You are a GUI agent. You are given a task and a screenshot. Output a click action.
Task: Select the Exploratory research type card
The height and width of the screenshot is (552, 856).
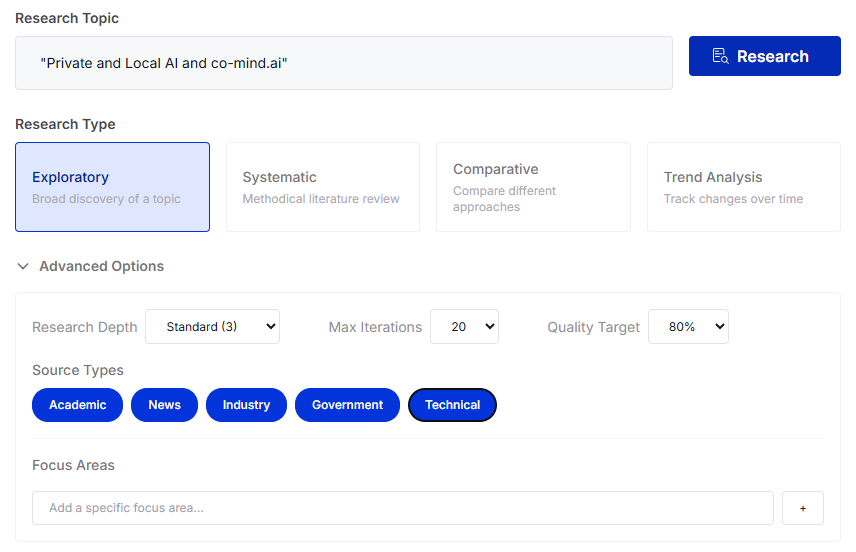point(112,187)
